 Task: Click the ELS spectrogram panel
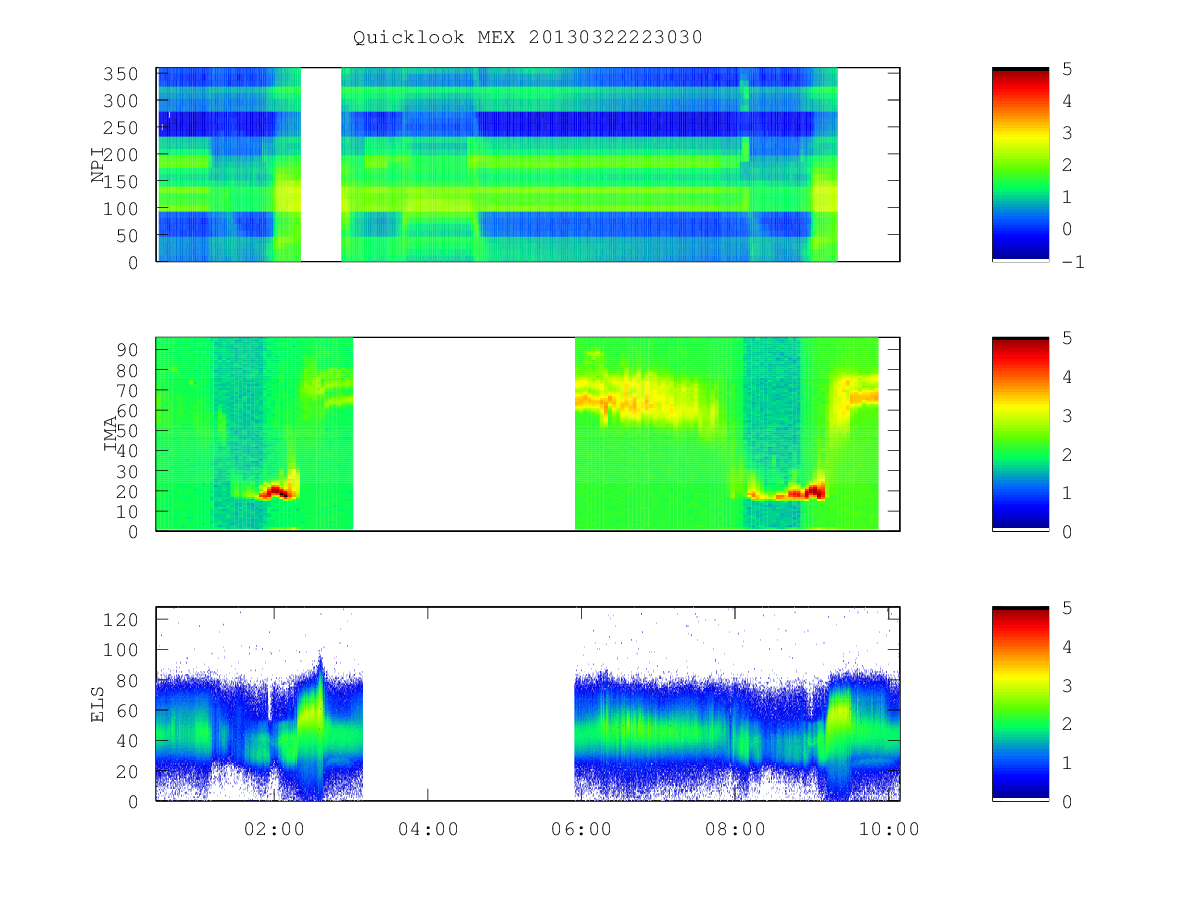pyautogui.click(x=528, y=703)
